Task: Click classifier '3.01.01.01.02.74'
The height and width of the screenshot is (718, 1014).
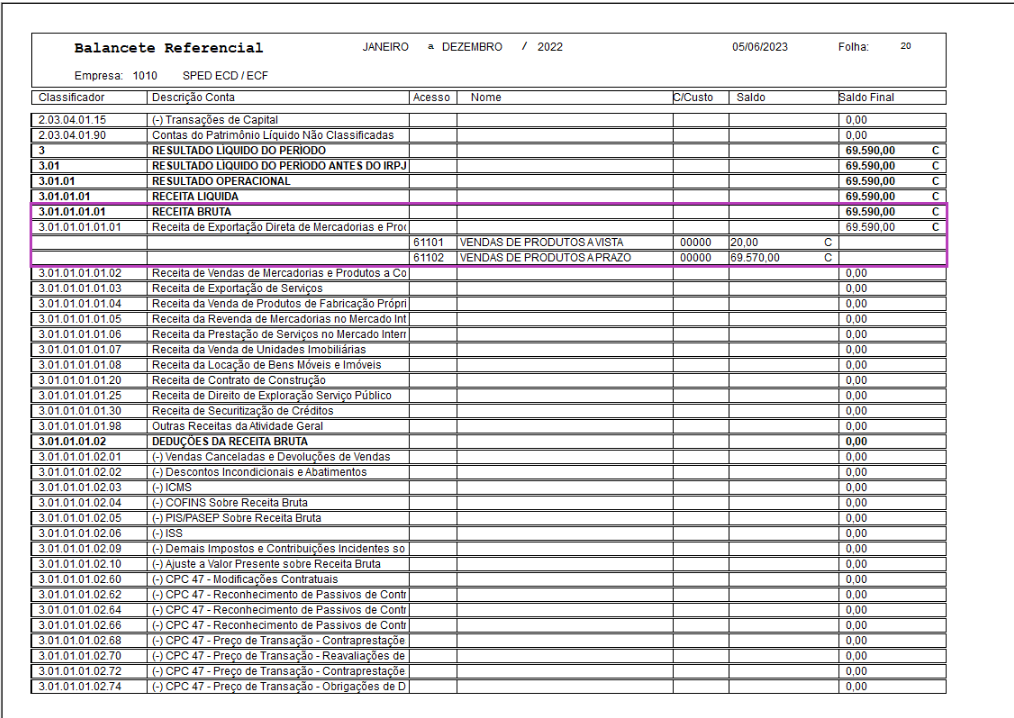Action: tap(80, 686)
